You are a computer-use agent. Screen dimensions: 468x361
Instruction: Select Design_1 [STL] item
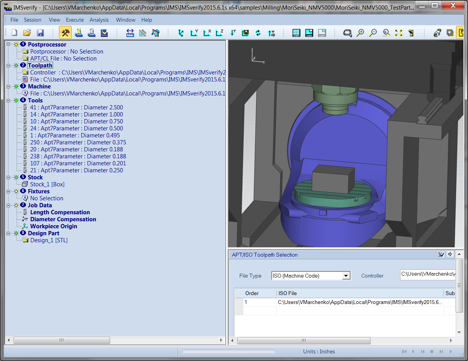49,240
